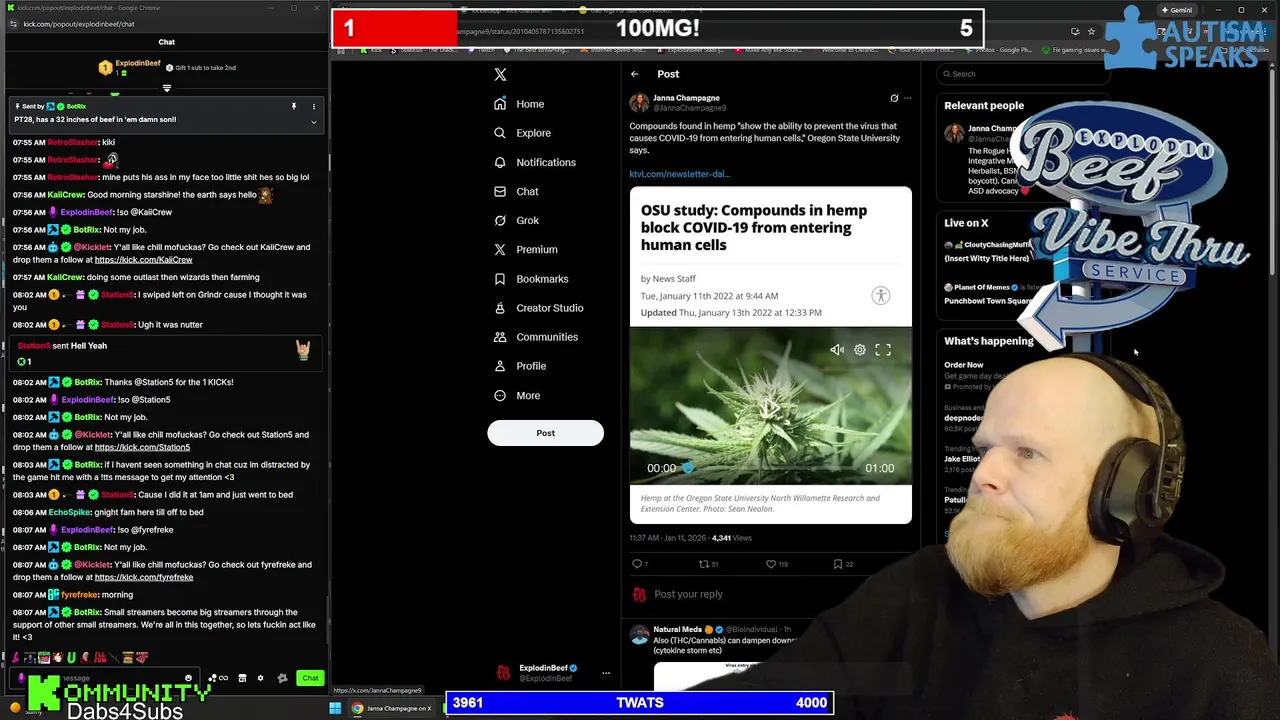Viewport: 1280px width, 720px height.
Task: Open ExplodinBeef account switcher menu
Action: [x=605, y=673]
